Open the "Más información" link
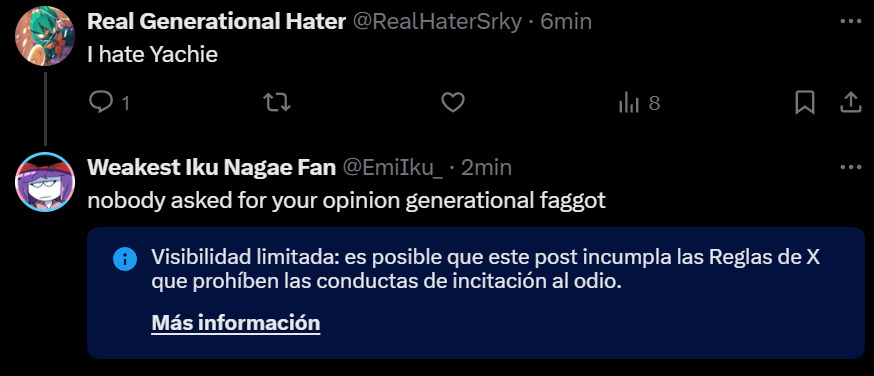The image size is (874, 376). coord(236,323)
